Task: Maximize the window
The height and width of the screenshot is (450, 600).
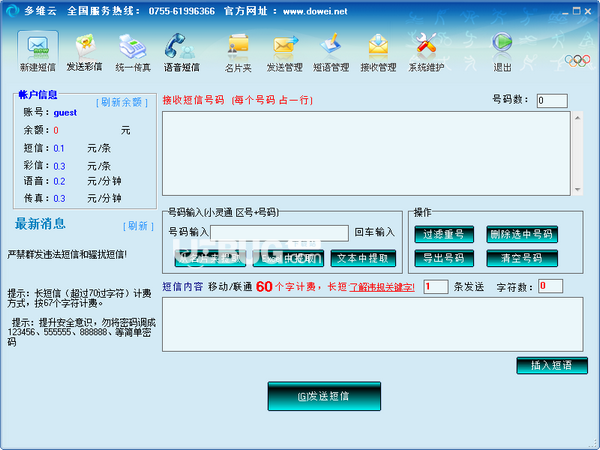Action: pos(576,11)
